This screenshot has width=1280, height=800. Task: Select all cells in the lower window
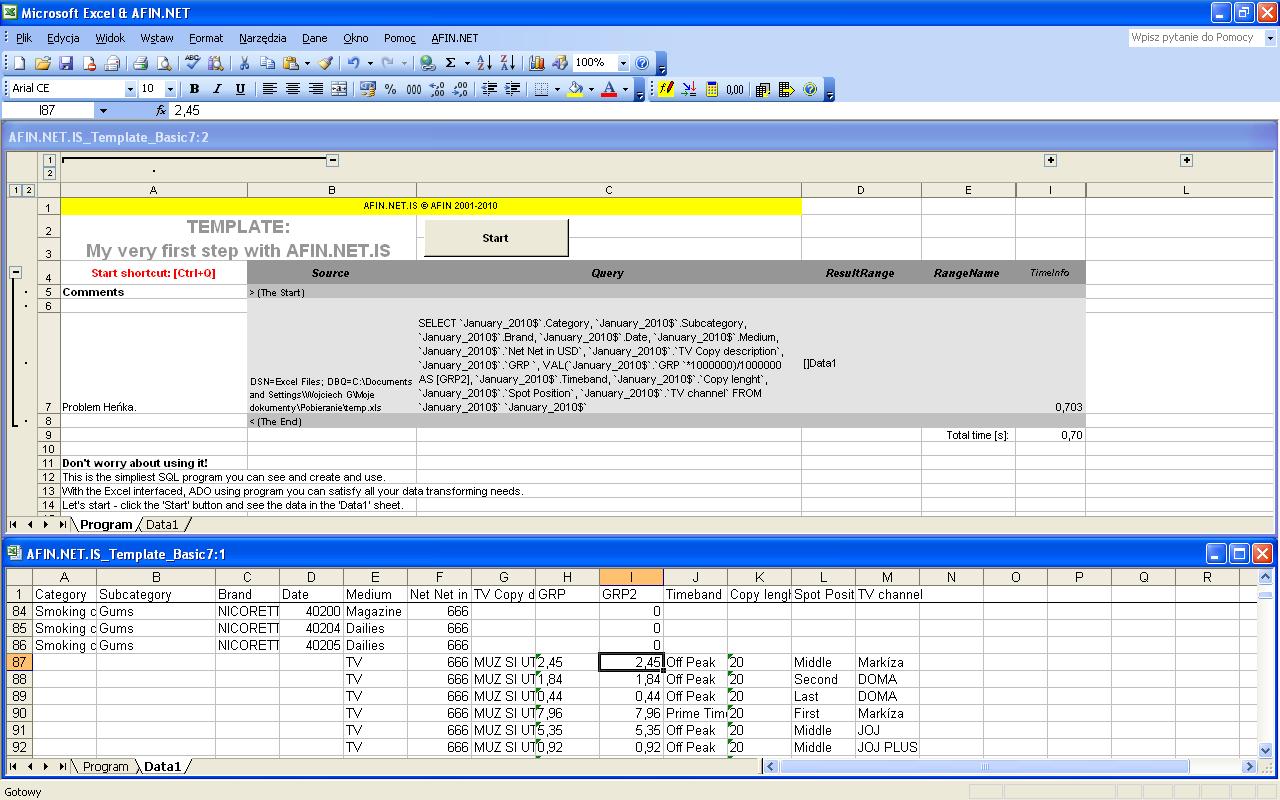tap(19, 577)
